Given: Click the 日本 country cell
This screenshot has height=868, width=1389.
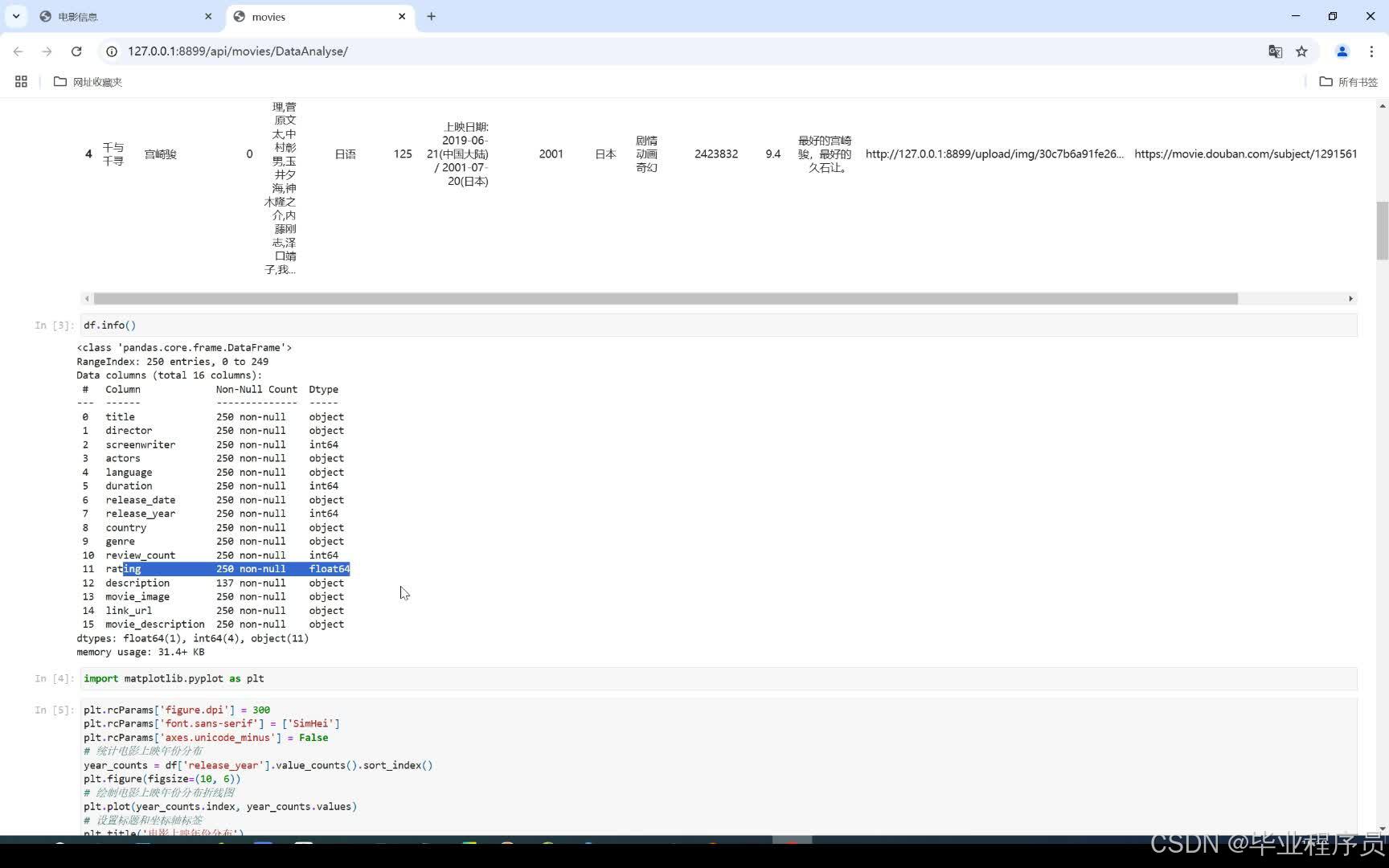Looking at the screenshot, I should (605, 154).
